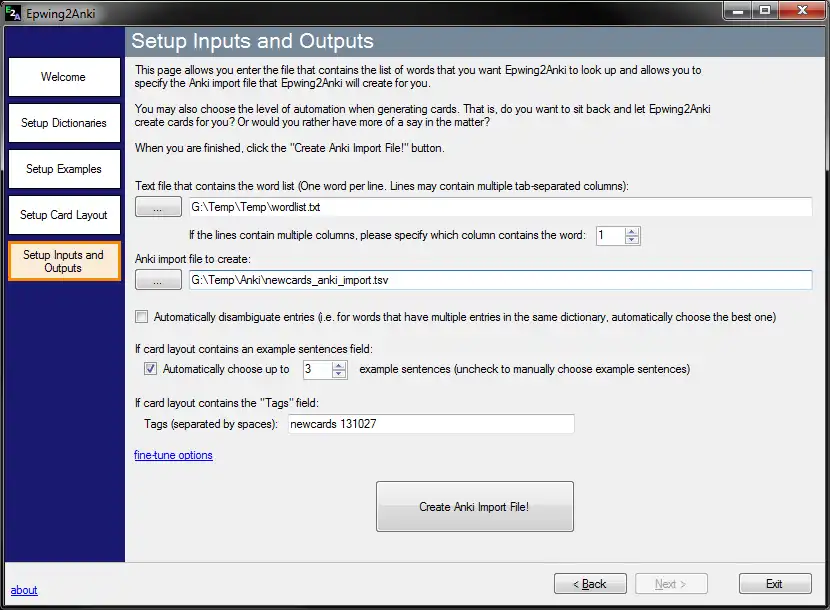This screenshot has width=830, height=610.
Task: Open the Welcome page
Action: [64, 77]
